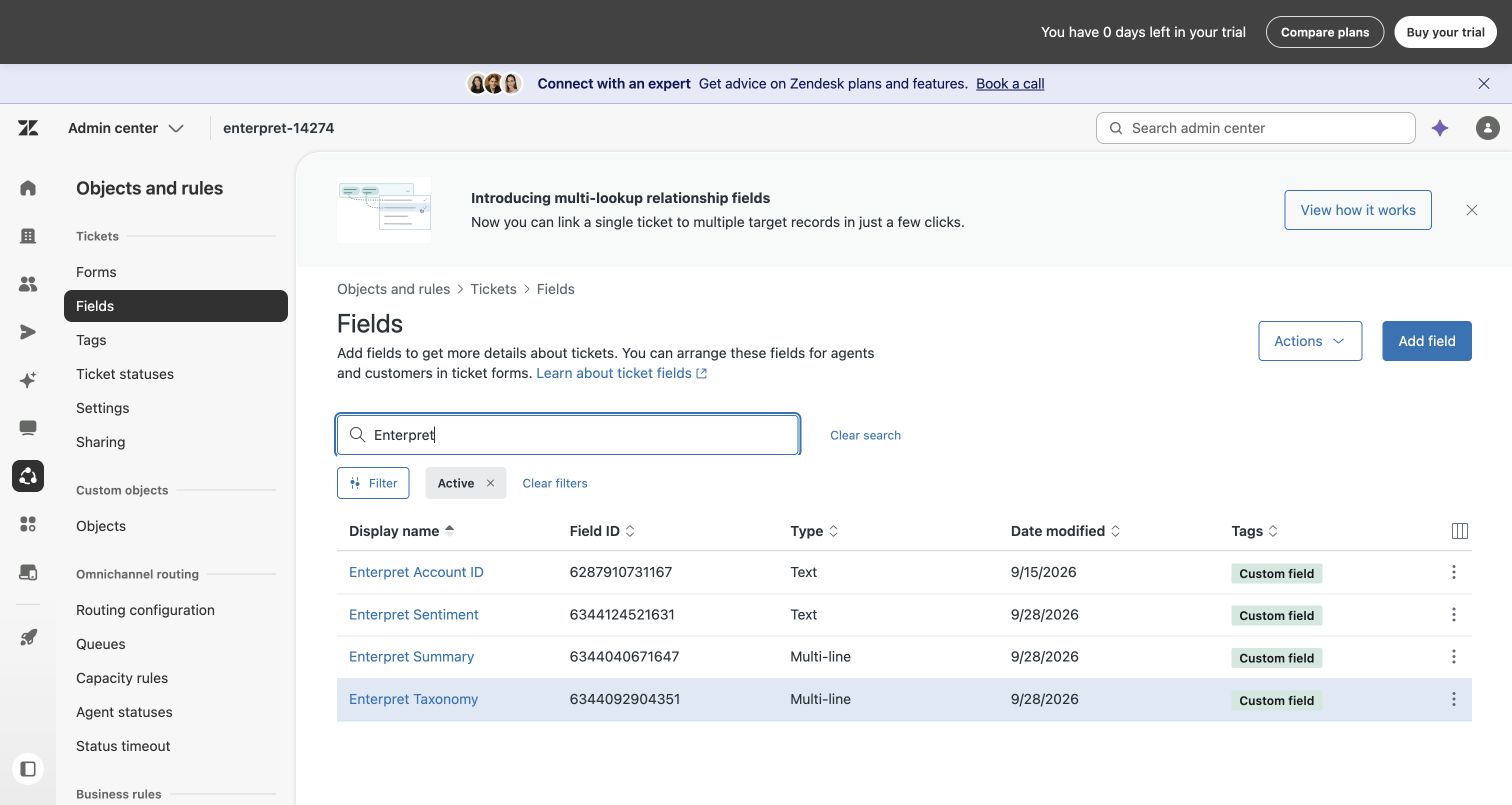The width and height of the screenshot is (1512, 805).
Task: Select the Objects and rules sidebar icon
Action: coord(28,476)
